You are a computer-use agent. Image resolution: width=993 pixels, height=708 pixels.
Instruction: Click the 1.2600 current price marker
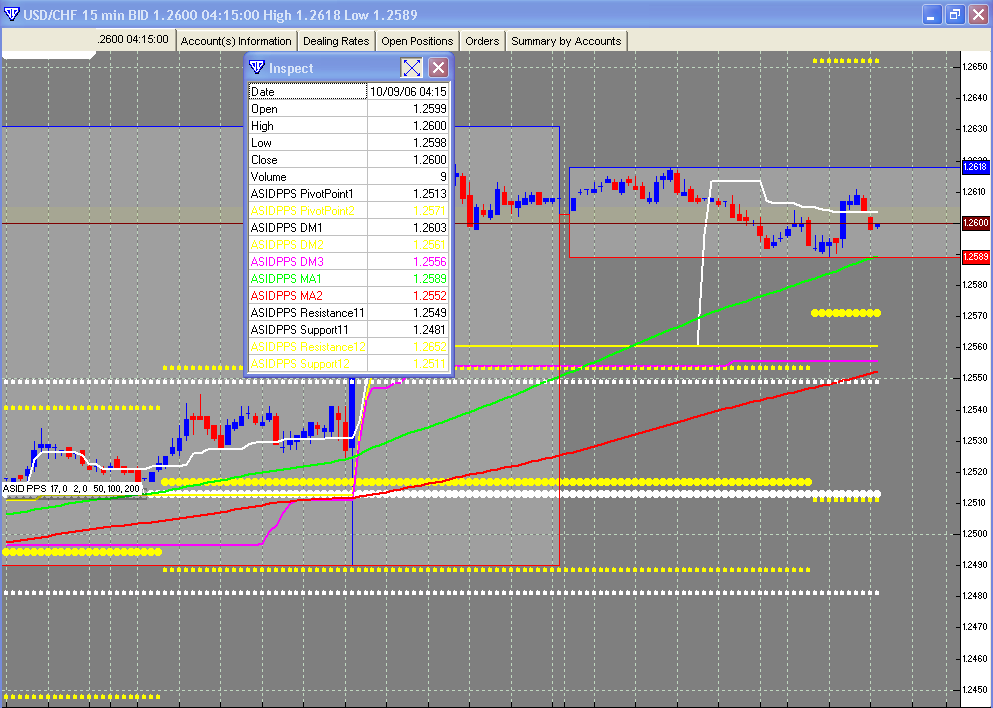click(975, 223)
